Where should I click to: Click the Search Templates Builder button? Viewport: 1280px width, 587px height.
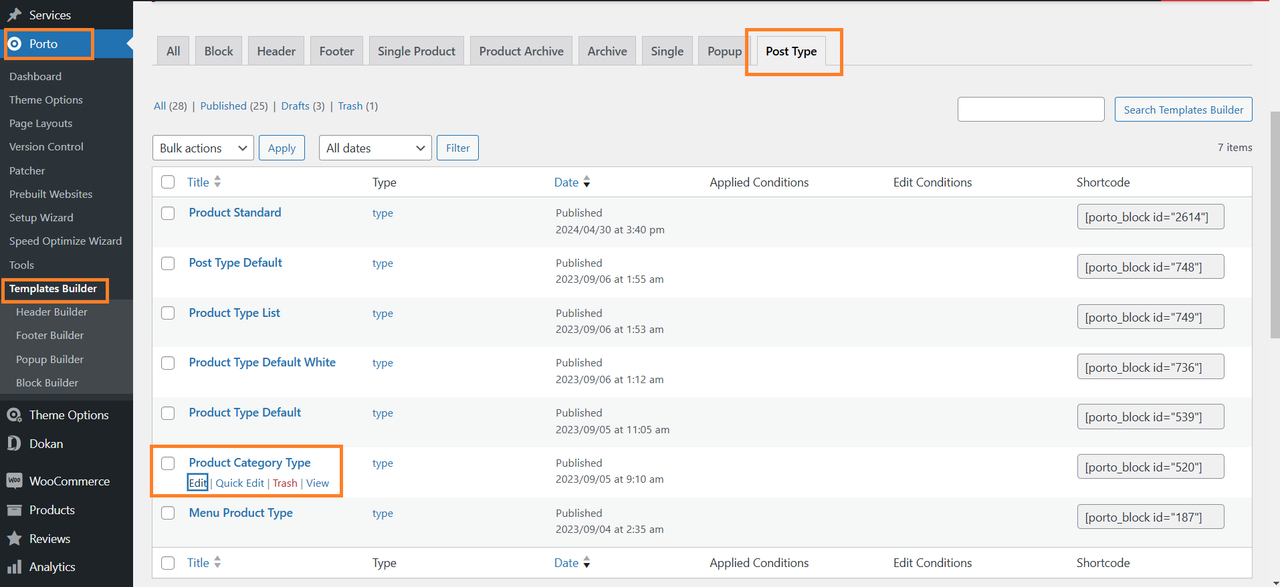tap(1183, 110)
